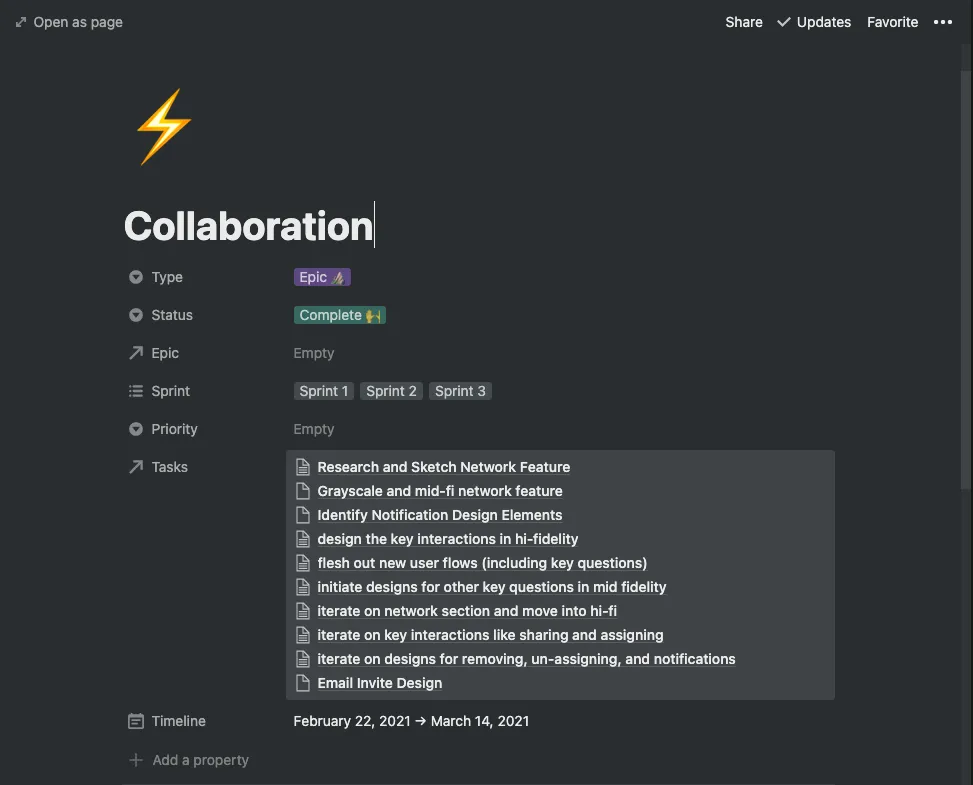Click page icon of design the key interactions task

coord(303,539)
